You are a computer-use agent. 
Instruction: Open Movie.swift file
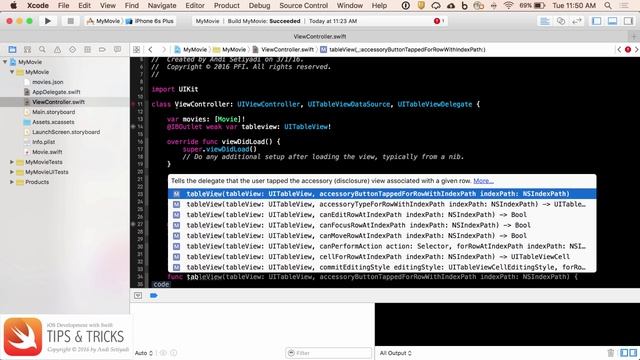(47, 152)
